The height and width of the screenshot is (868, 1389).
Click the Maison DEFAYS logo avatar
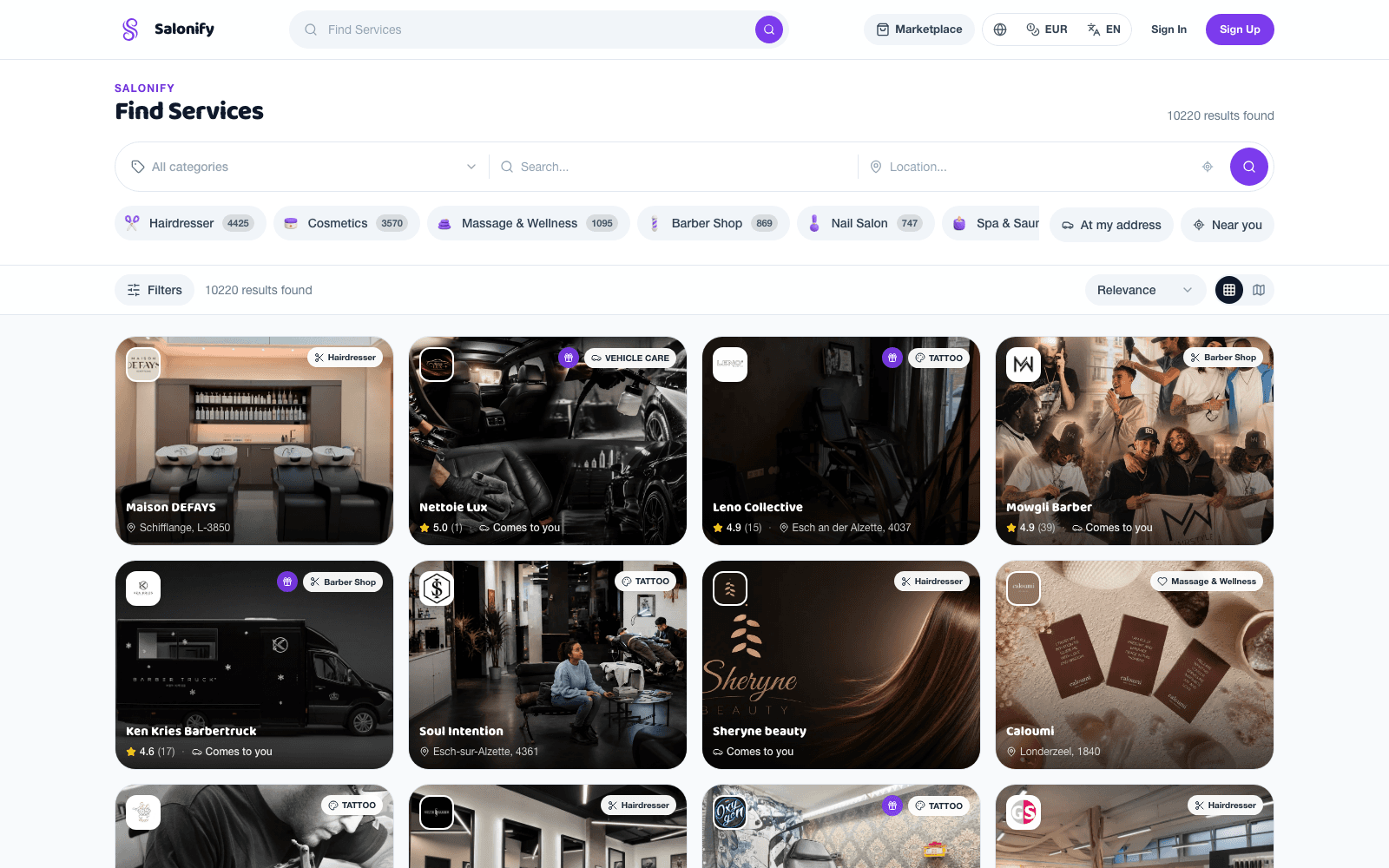(143, 365)
